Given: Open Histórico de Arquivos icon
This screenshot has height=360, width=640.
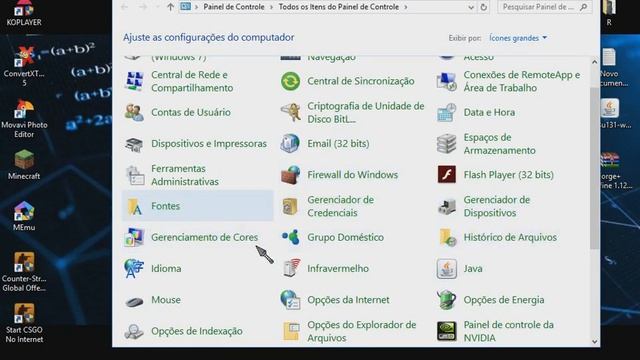Looking at the screenshot, I should coord(447,237).
